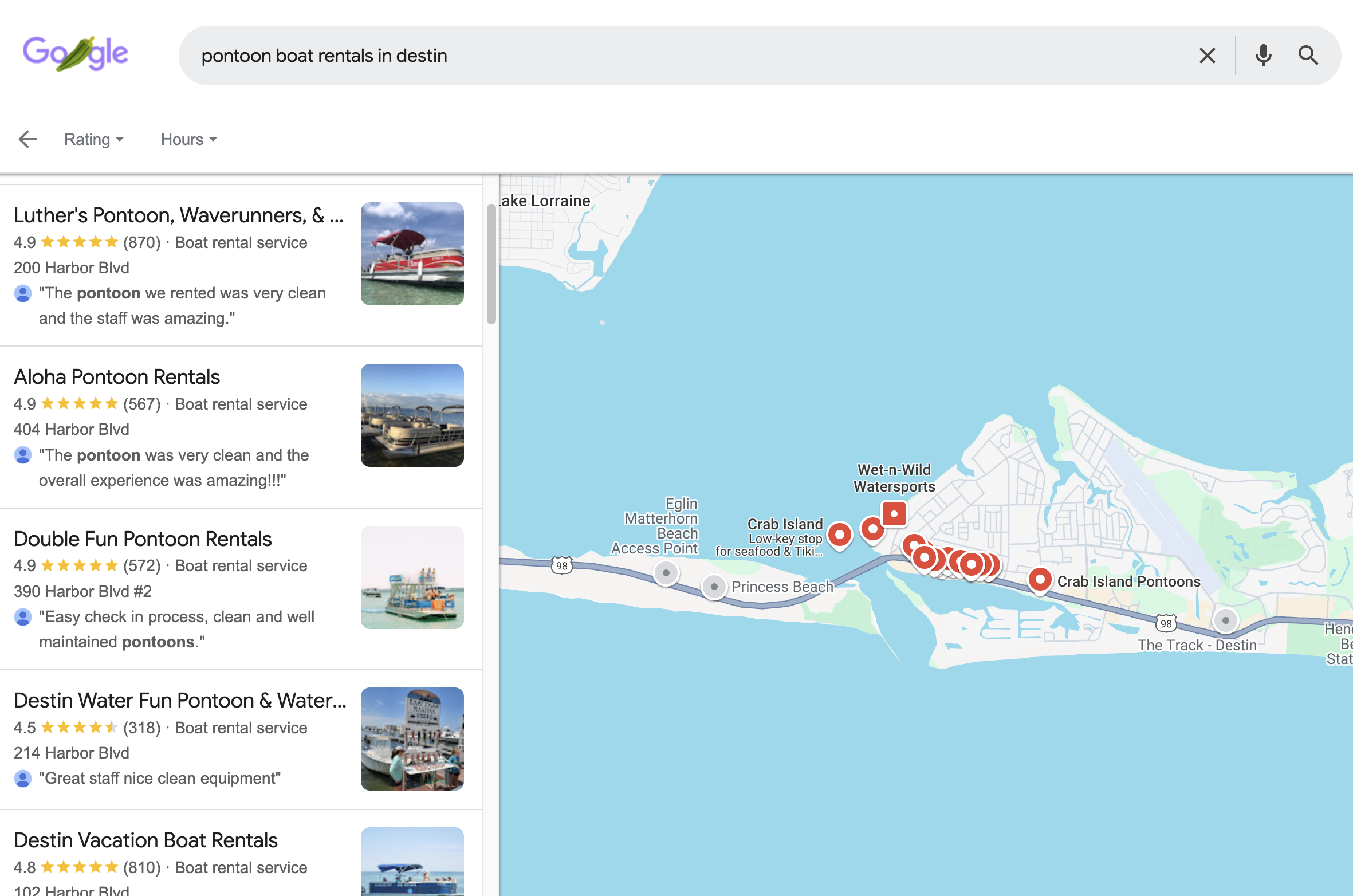This screenshot has width=1353, height=896.
Task: Clear the search query with X
Action: point(1208,56)
